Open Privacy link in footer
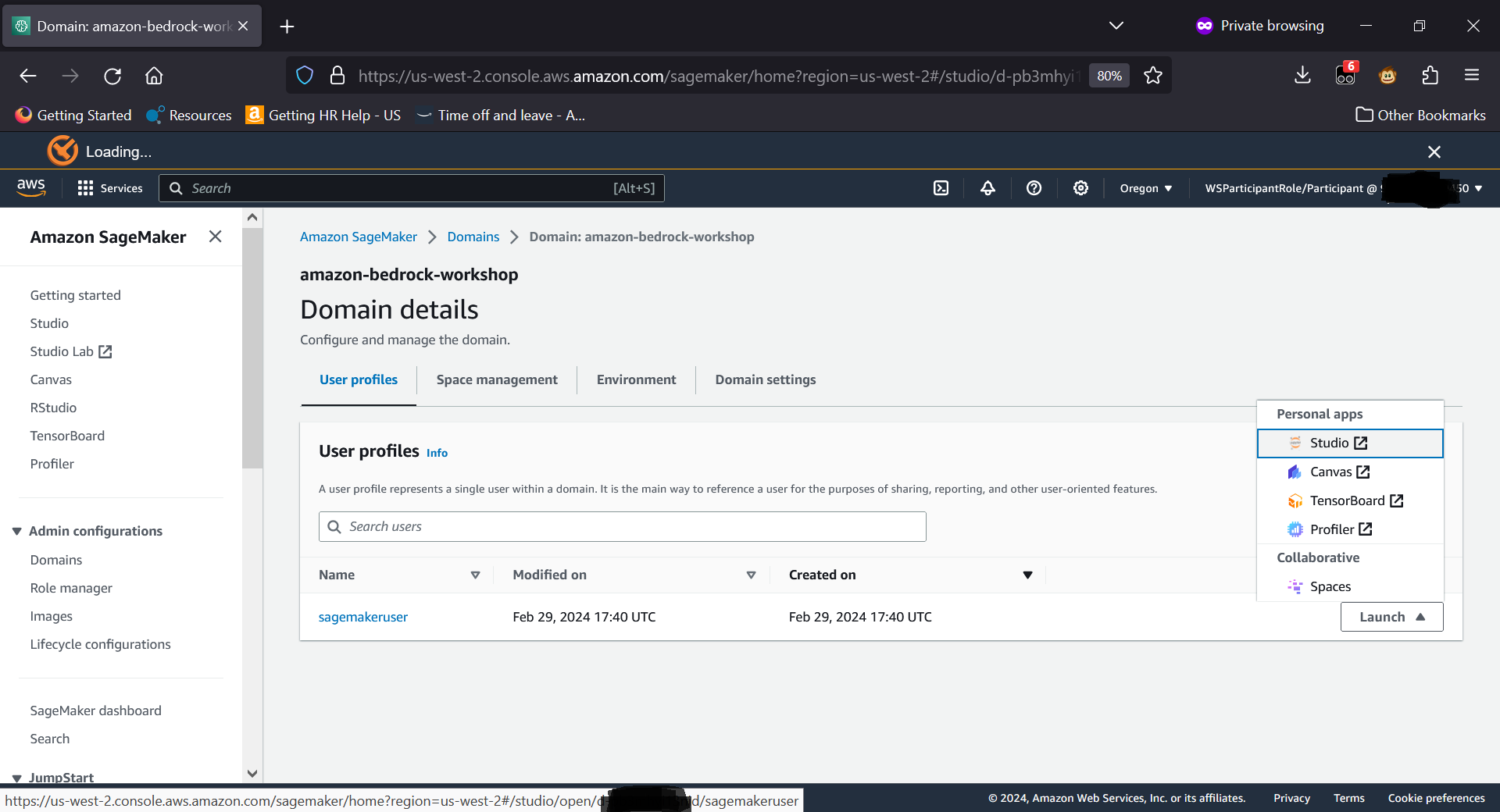The height and width of the screenshot is (812, 1500). (1291, 798)
